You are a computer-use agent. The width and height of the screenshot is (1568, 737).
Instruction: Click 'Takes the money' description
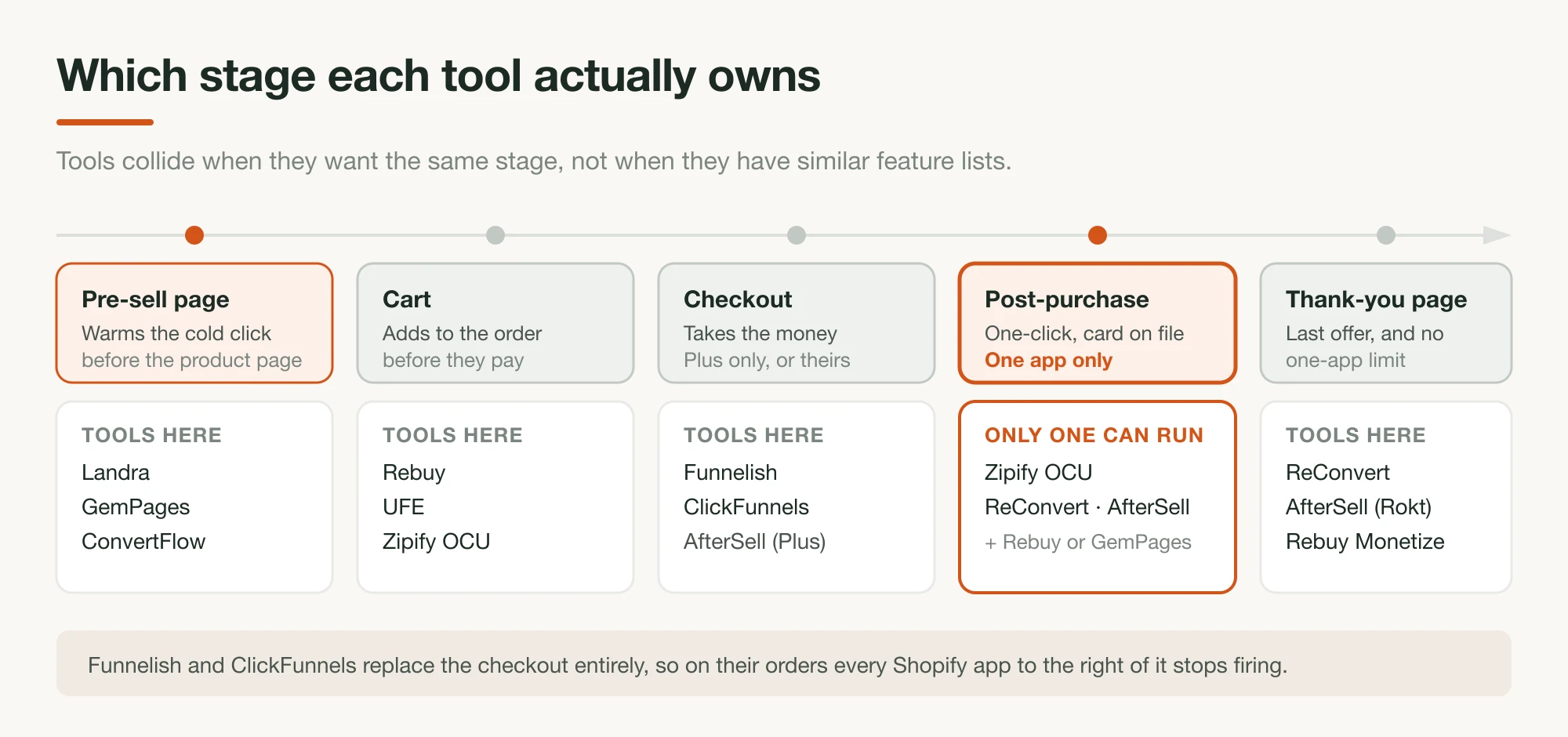(x=760, y=334)
